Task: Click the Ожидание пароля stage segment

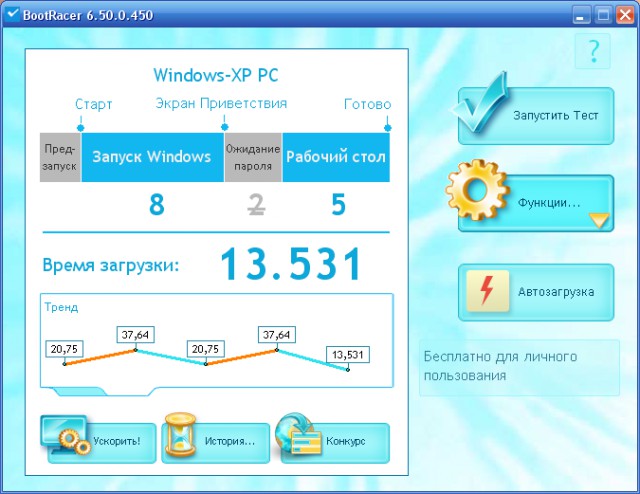Action: [253, 157]
